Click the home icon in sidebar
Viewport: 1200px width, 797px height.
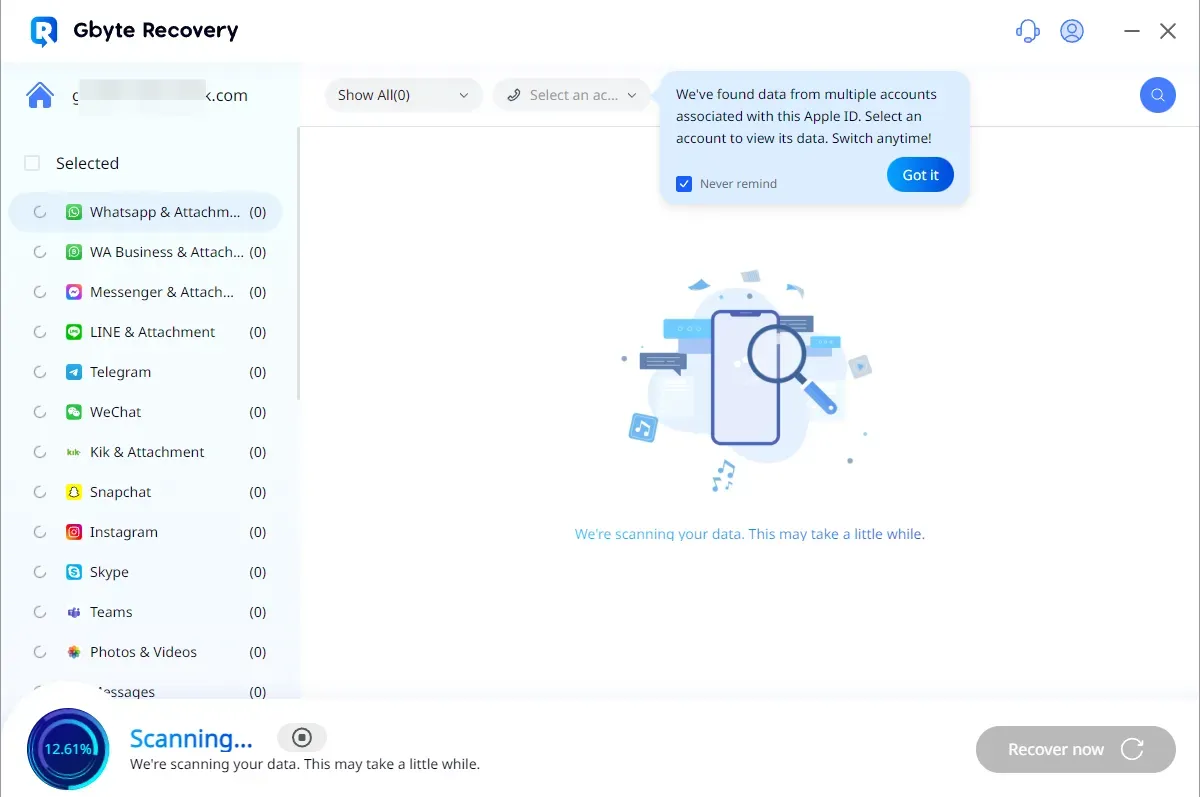coord(40,96)
